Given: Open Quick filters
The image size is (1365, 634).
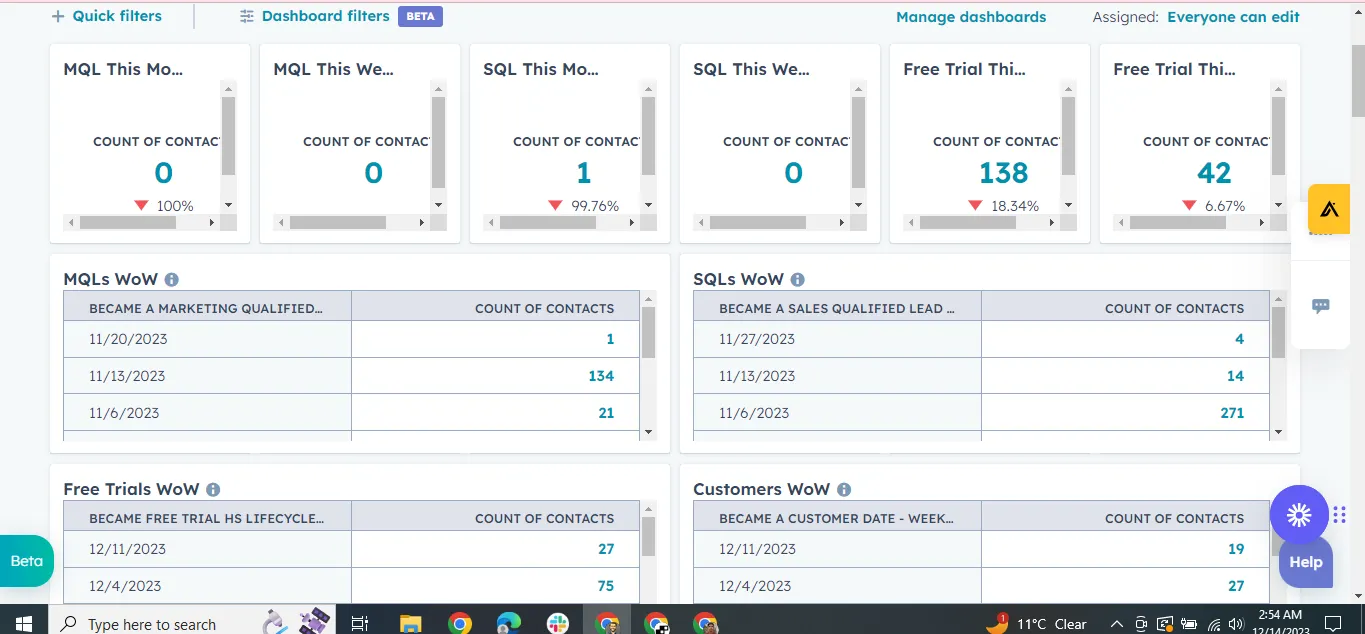Looking at the screenshot, I should tap(106, 16).
